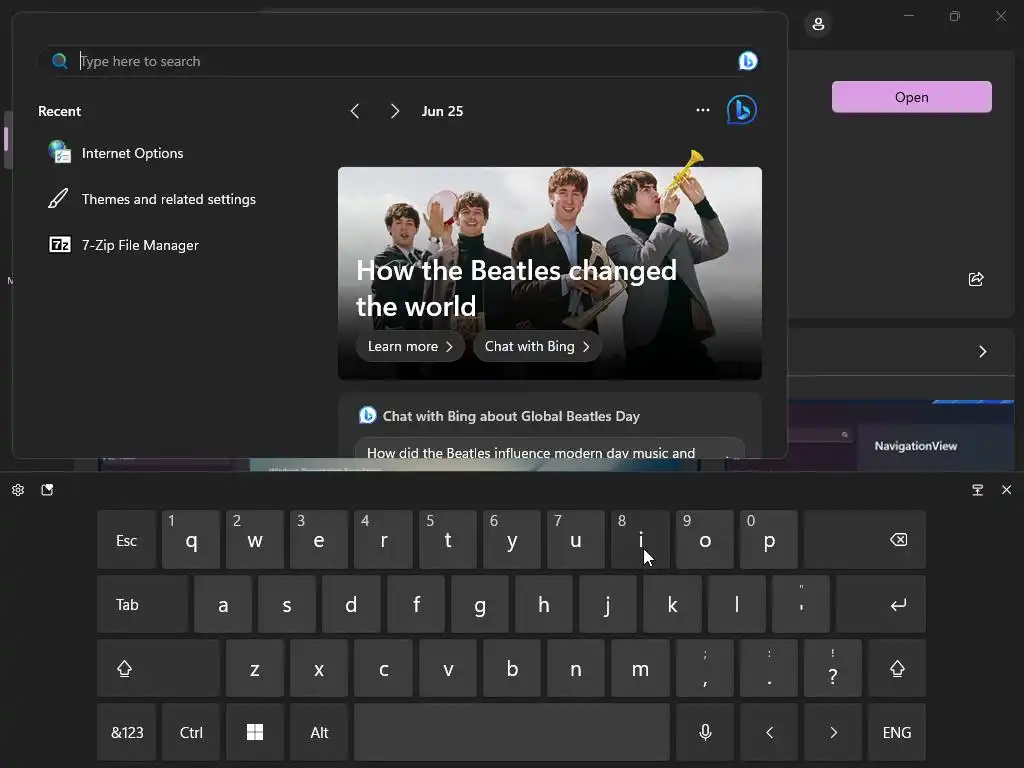
Task: Expand the chevron row in background window
Action: (983, 352)
